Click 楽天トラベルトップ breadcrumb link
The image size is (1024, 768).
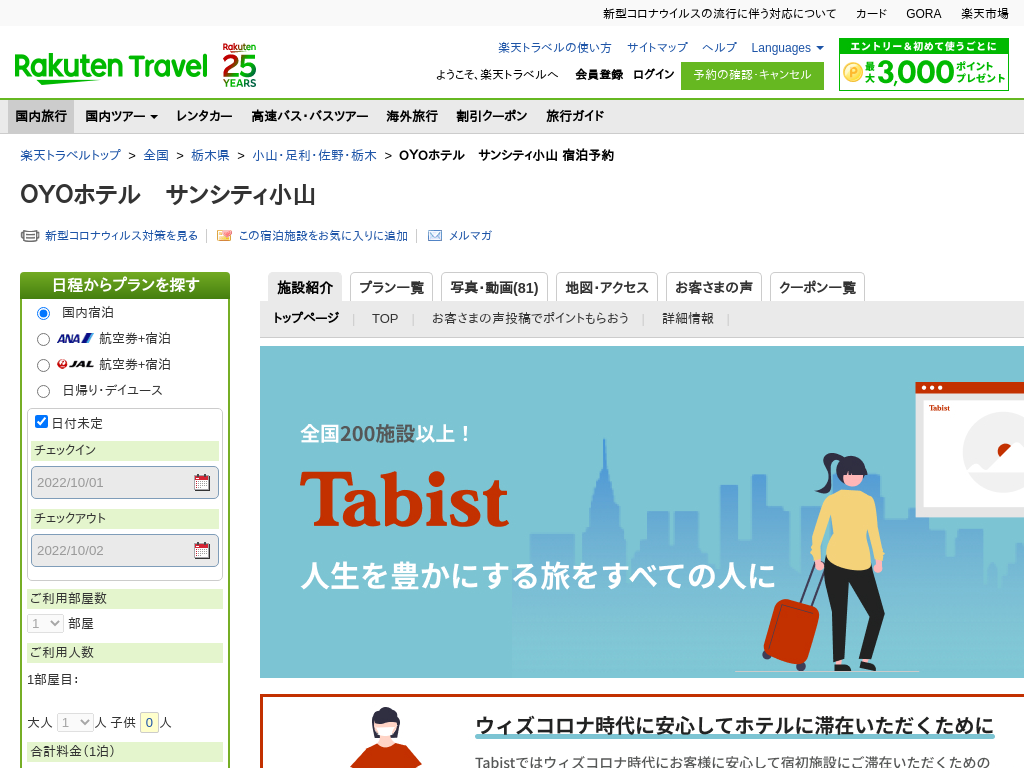[x=71, y=155]
